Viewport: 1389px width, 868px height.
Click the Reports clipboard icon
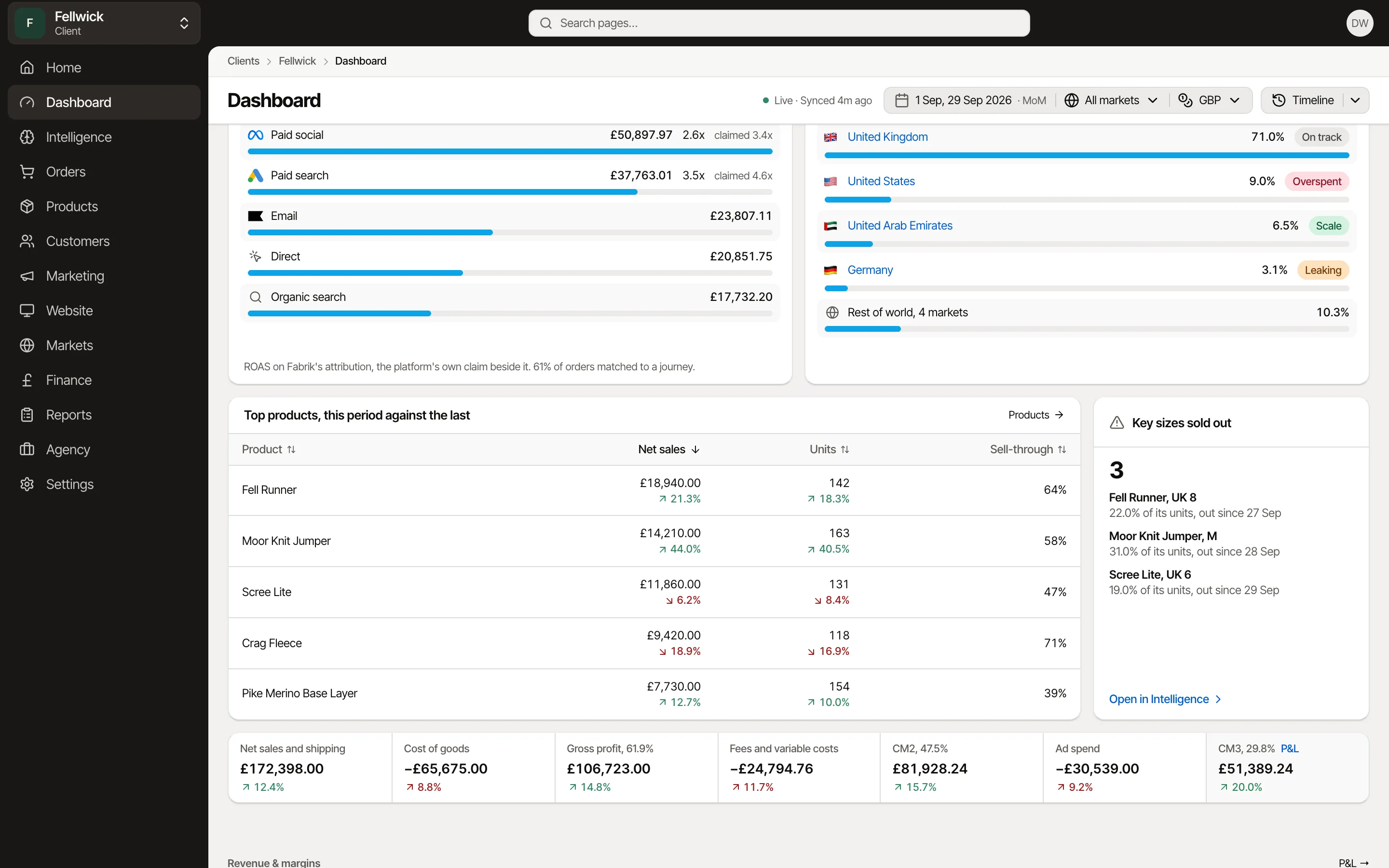pyautogui.click(x=27, y=415)
